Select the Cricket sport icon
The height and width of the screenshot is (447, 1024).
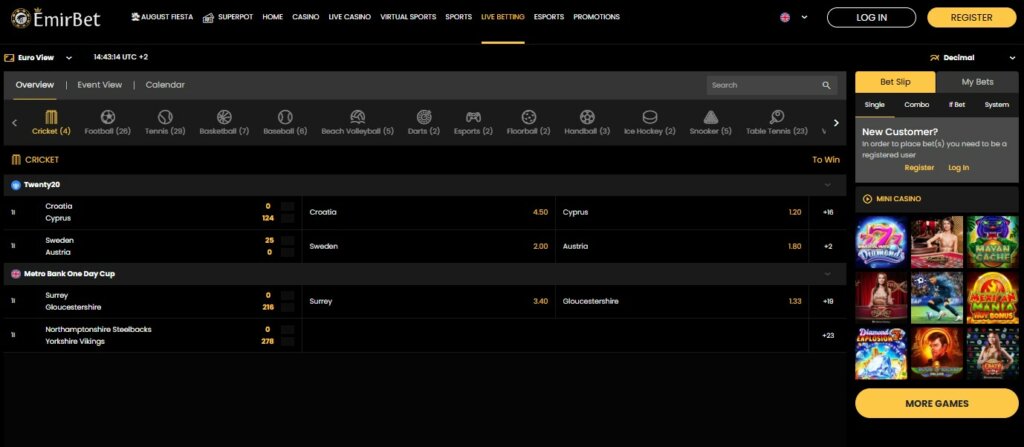(51, 117)
